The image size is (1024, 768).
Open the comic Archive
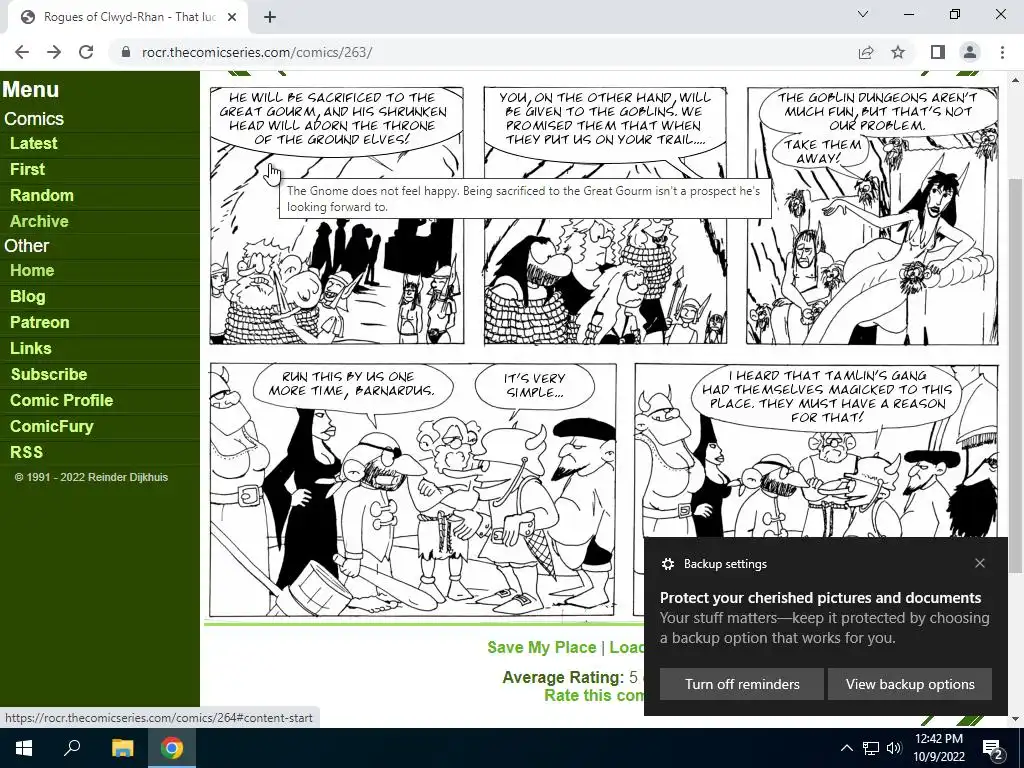[x=39, y=221]
